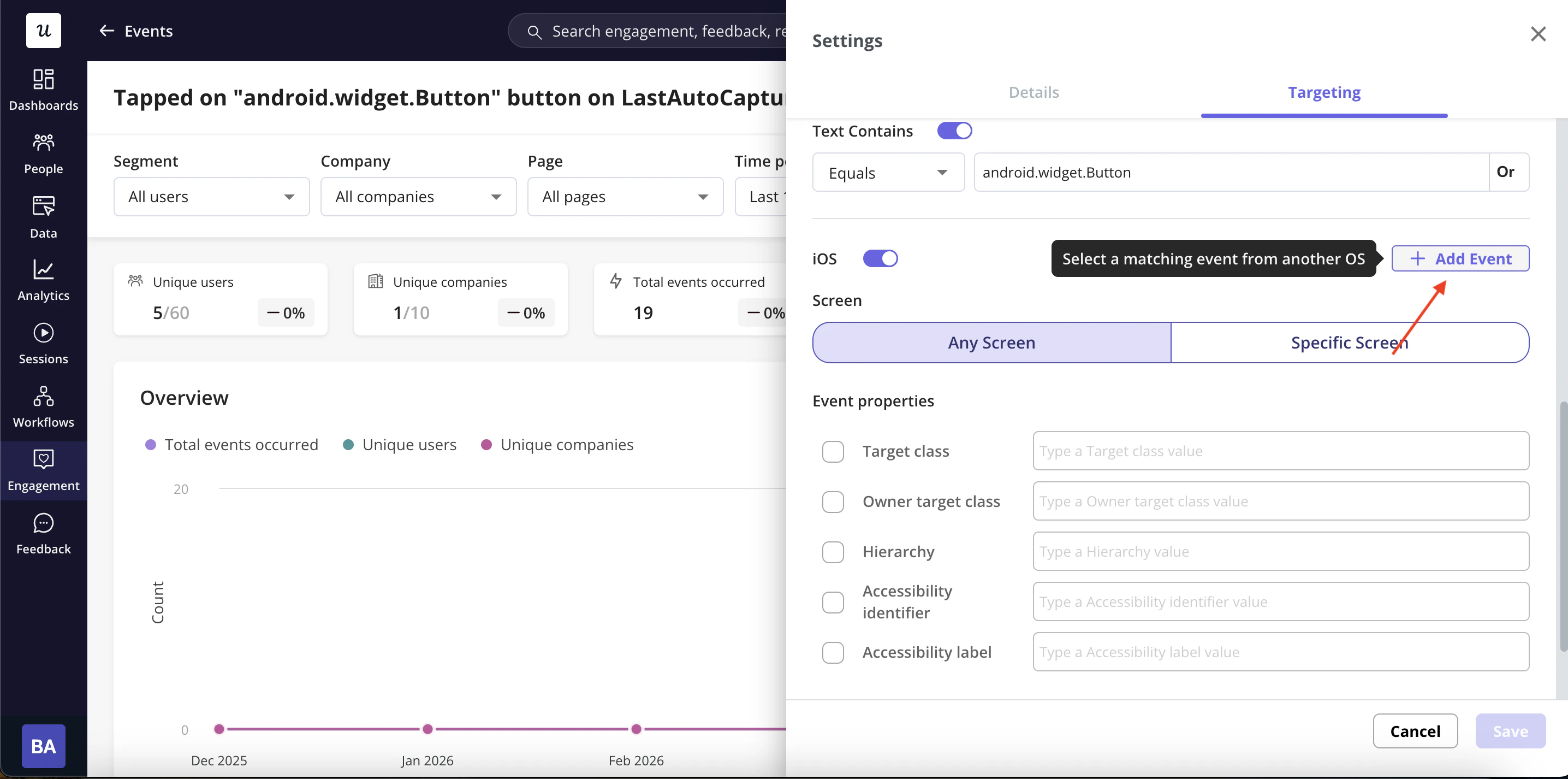Click the global search field

(648, 31)
